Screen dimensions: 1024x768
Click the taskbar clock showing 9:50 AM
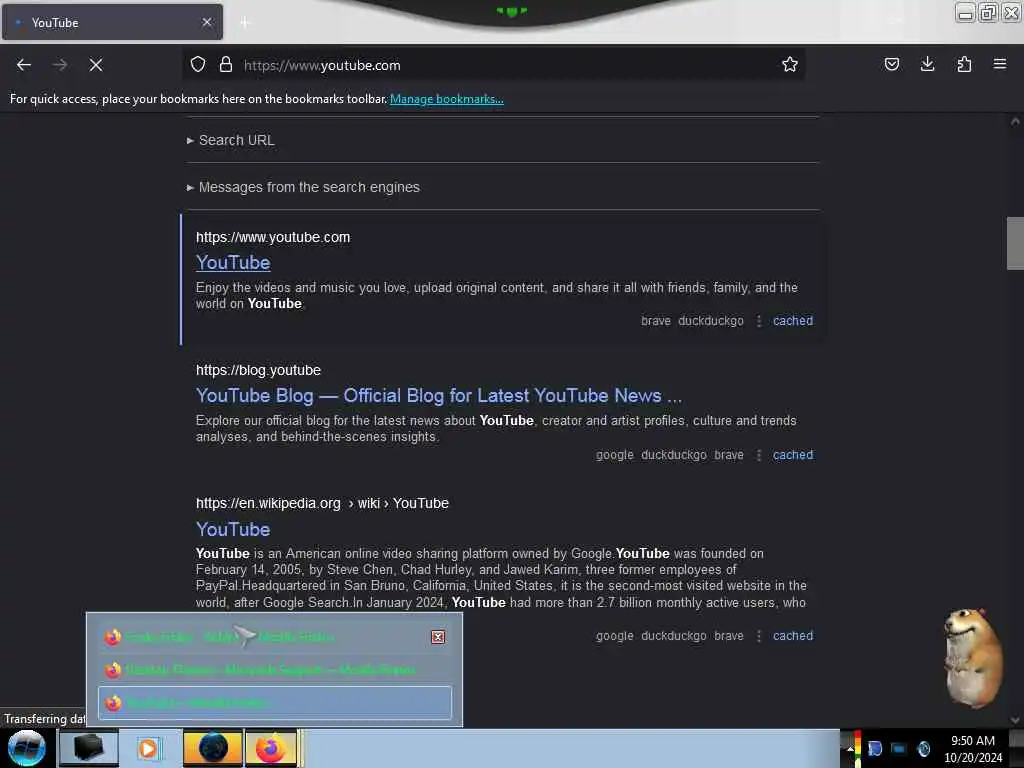[x=972, y=748]
